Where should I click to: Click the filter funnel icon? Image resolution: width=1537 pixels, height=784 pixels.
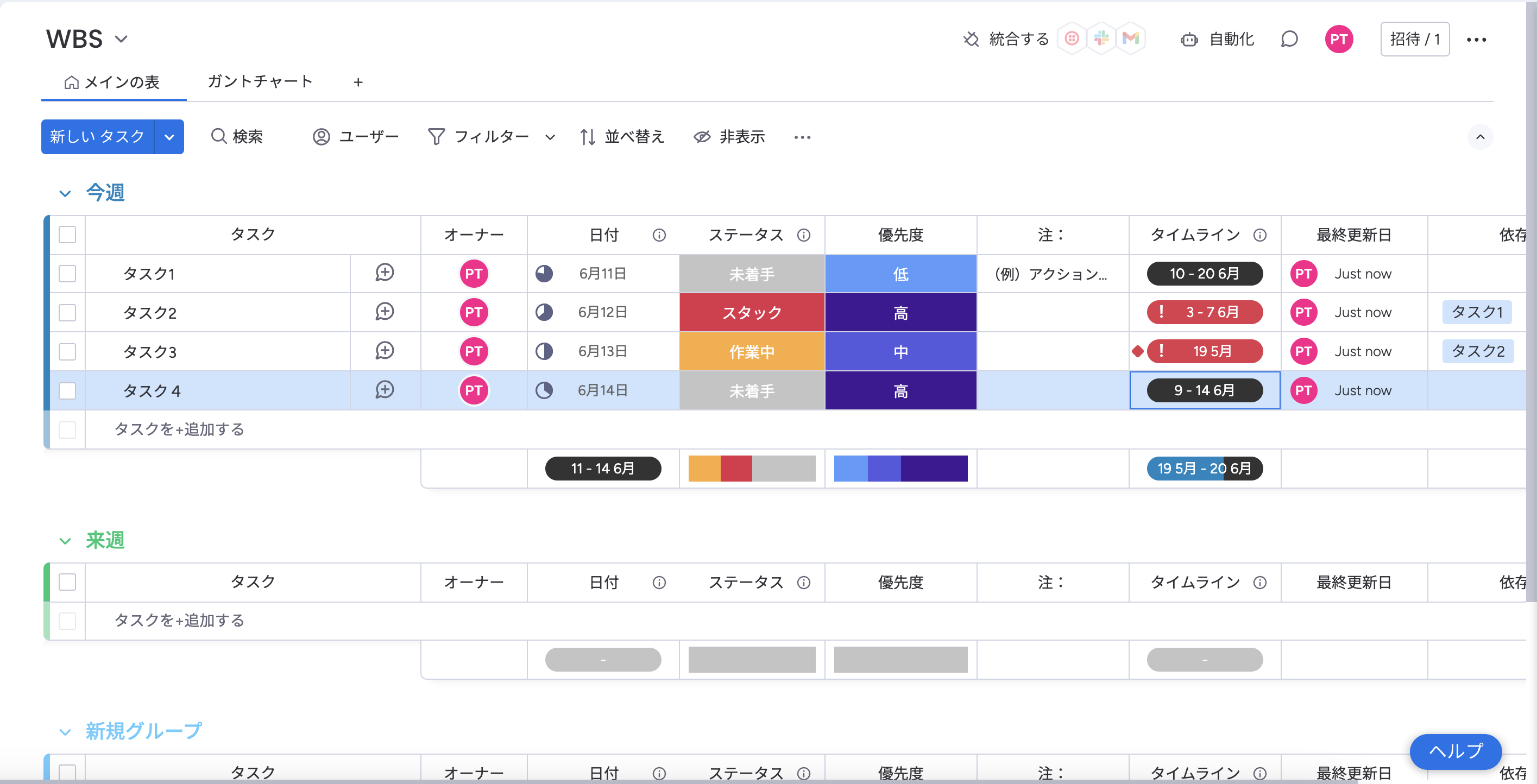[436, 137]
